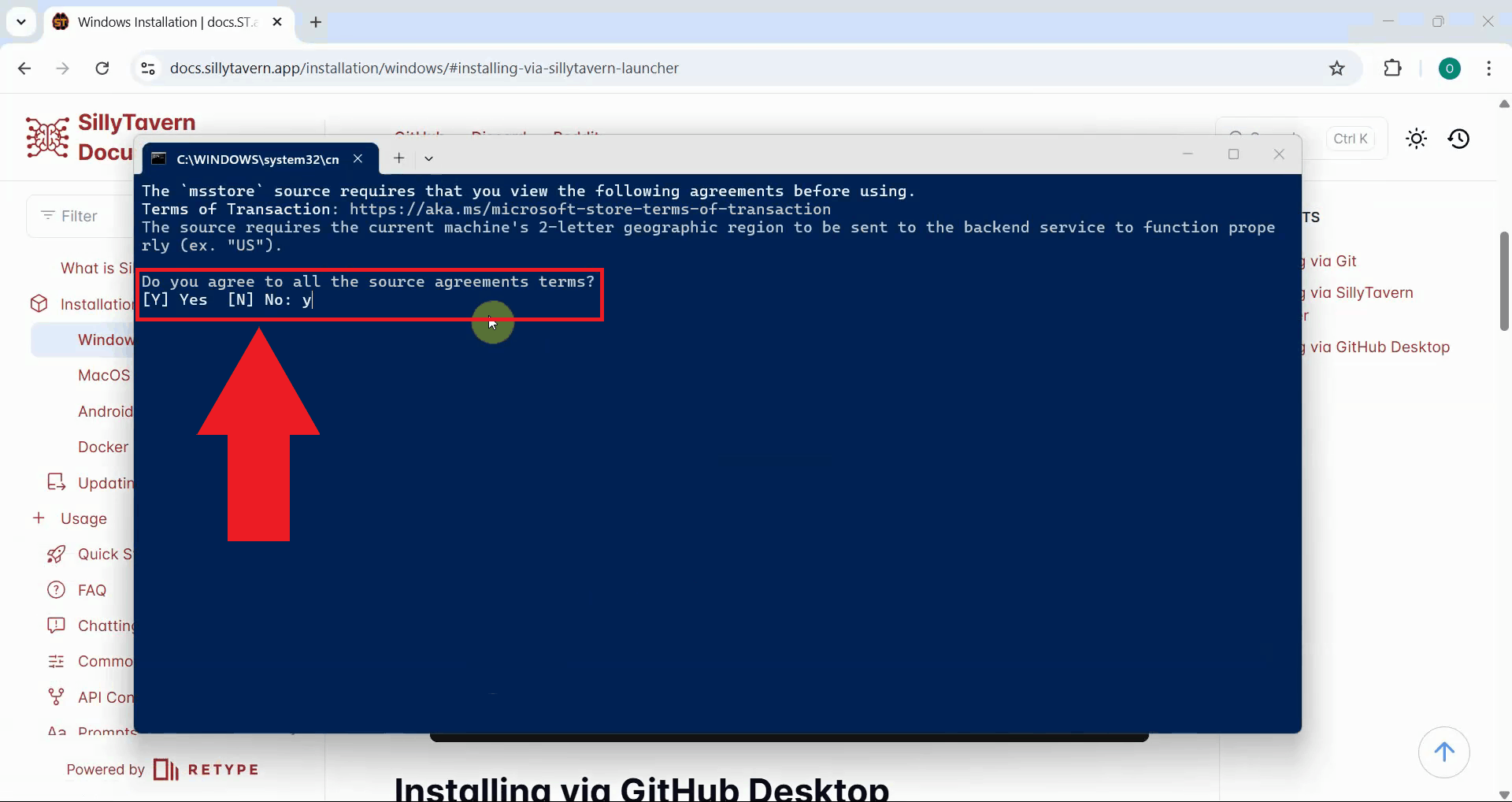Open the MacOS installation page
The height and width of the screenshot is (802, 1512).
[x=104, y=375]
